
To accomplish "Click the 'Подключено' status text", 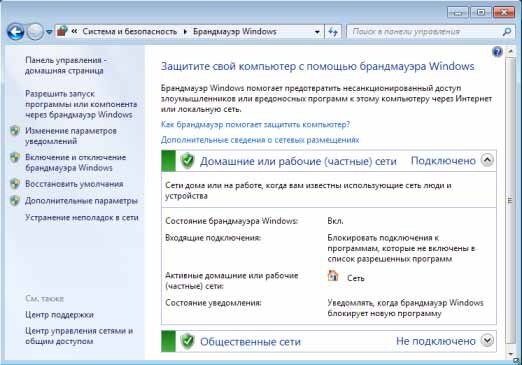I will (x=443, y=161).
